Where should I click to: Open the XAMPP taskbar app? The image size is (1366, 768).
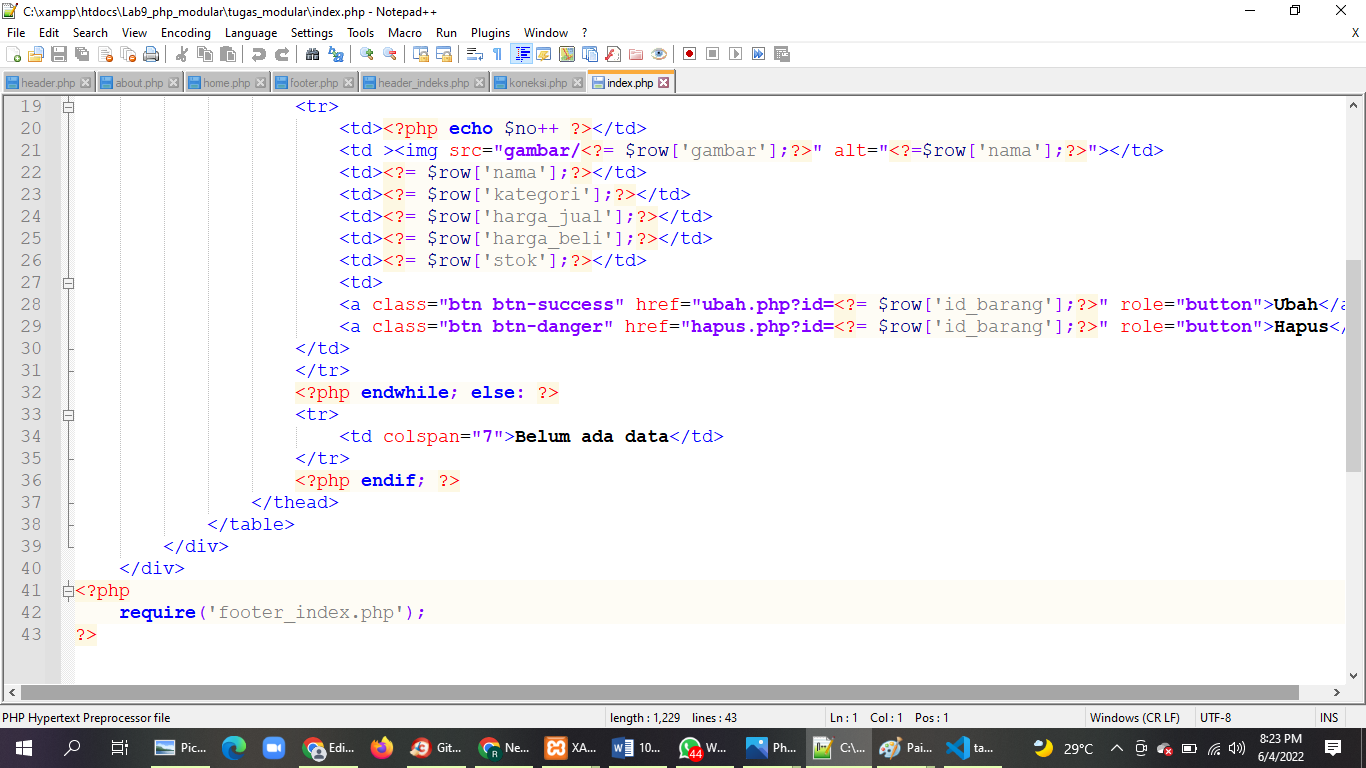[x=570, y=747]
